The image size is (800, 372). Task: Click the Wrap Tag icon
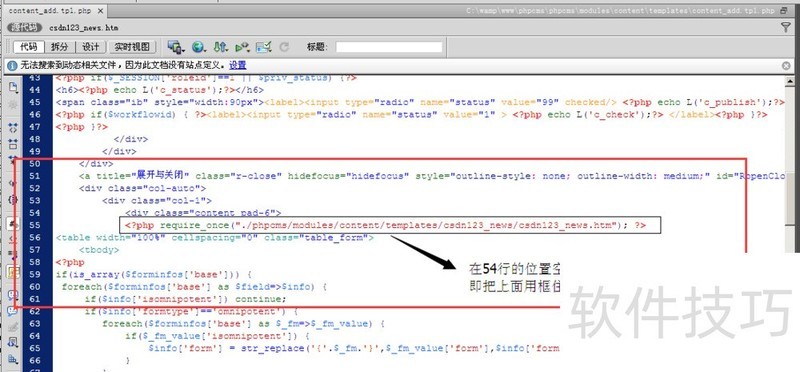pyautogui.click(x=13, y=327)
